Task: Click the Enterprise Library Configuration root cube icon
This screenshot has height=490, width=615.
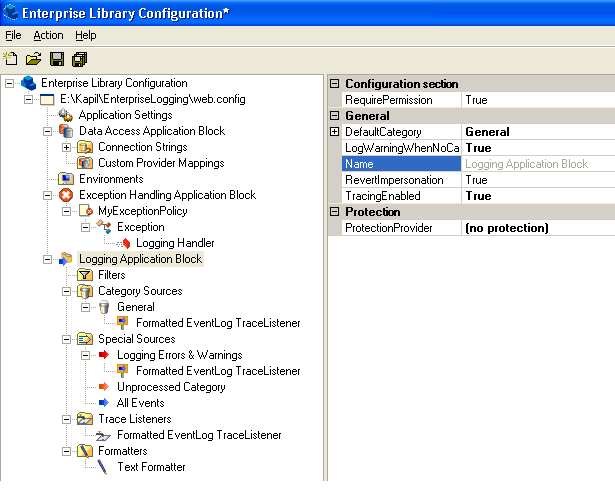Action: (x=29, y=83)
